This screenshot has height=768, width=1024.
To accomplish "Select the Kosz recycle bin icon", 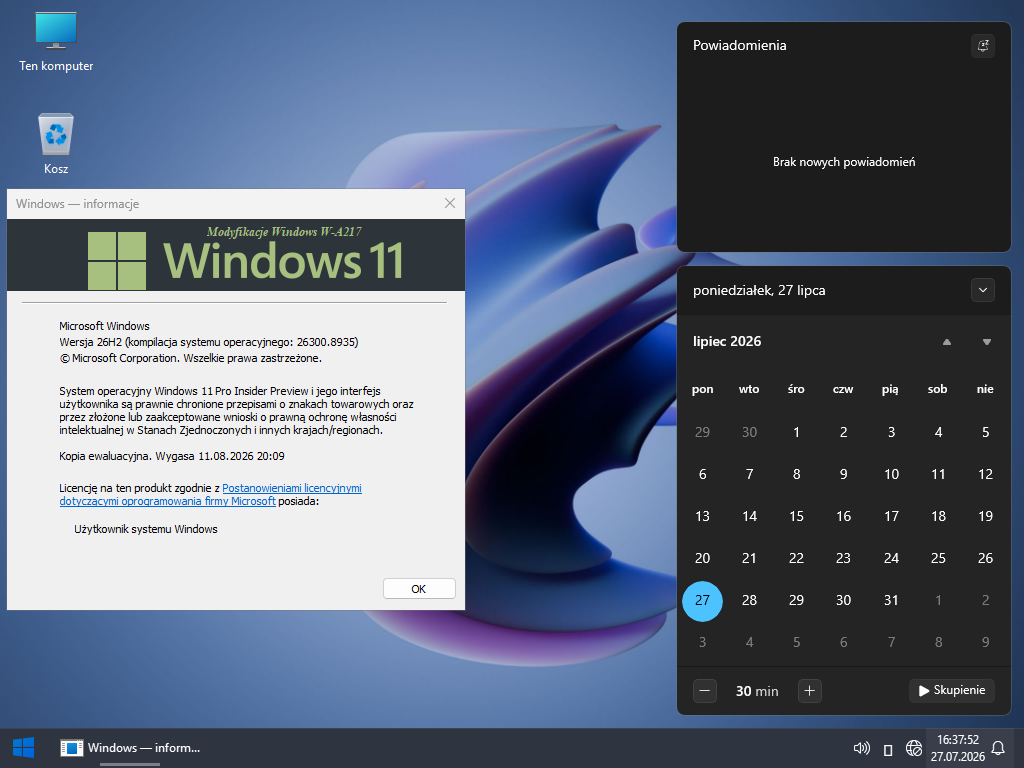I will (56, 144).
